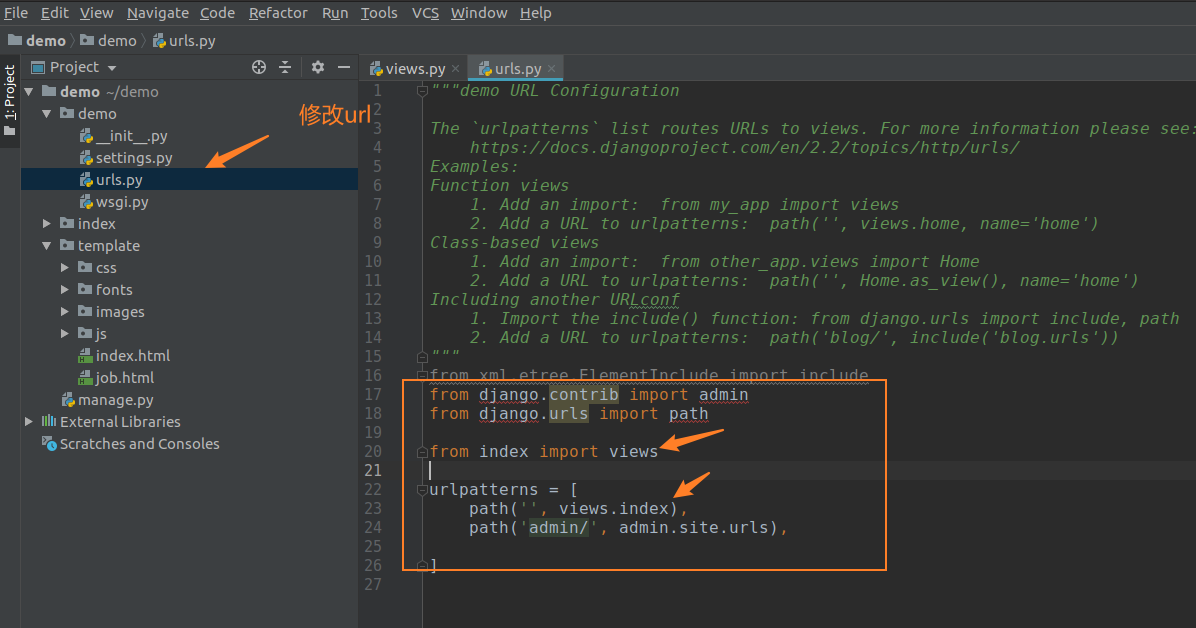Click "path('', views.index)," code line

(x=578, y=509)
